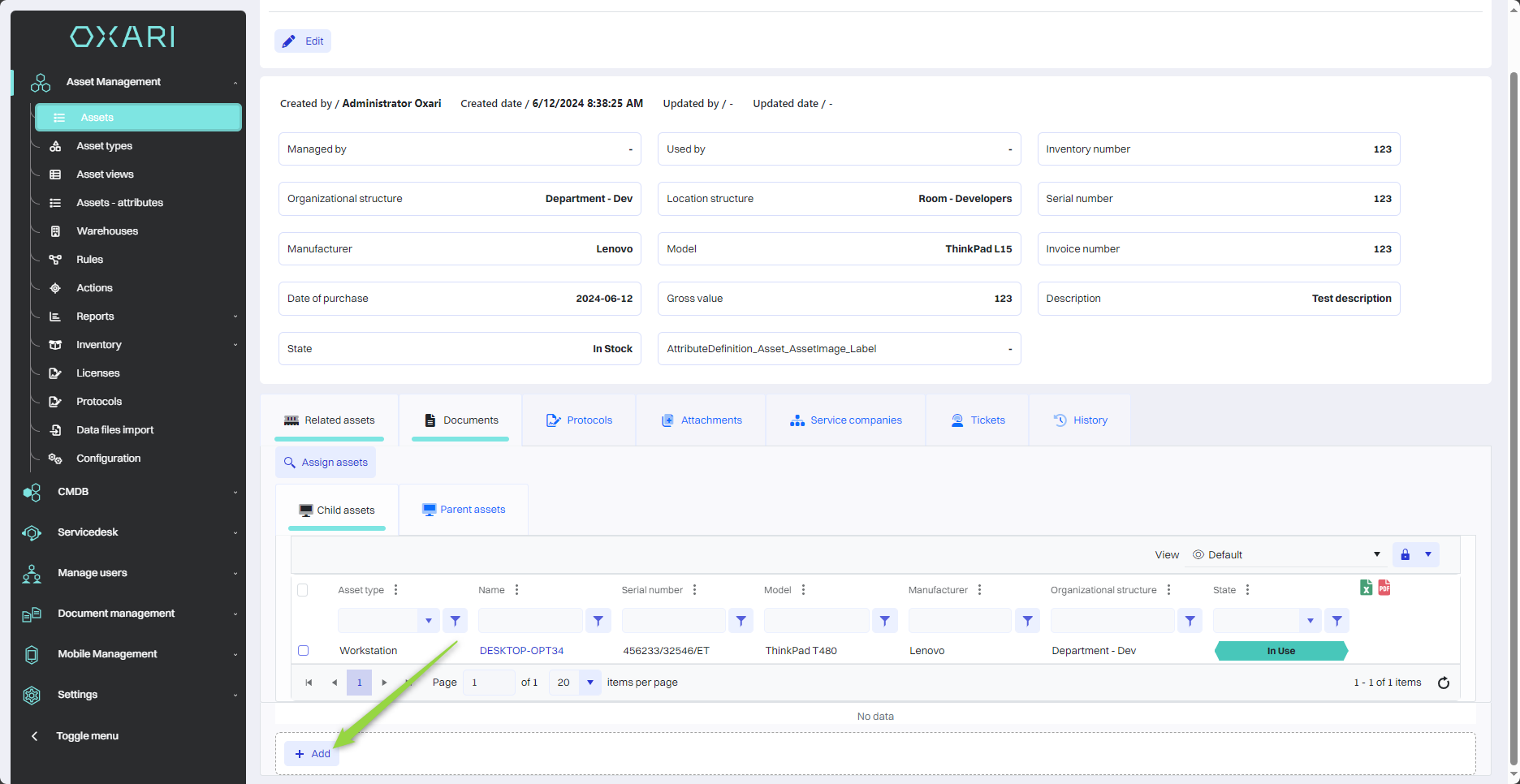
Task: Export grid to PDF icon
Action: pos(1384,588)
